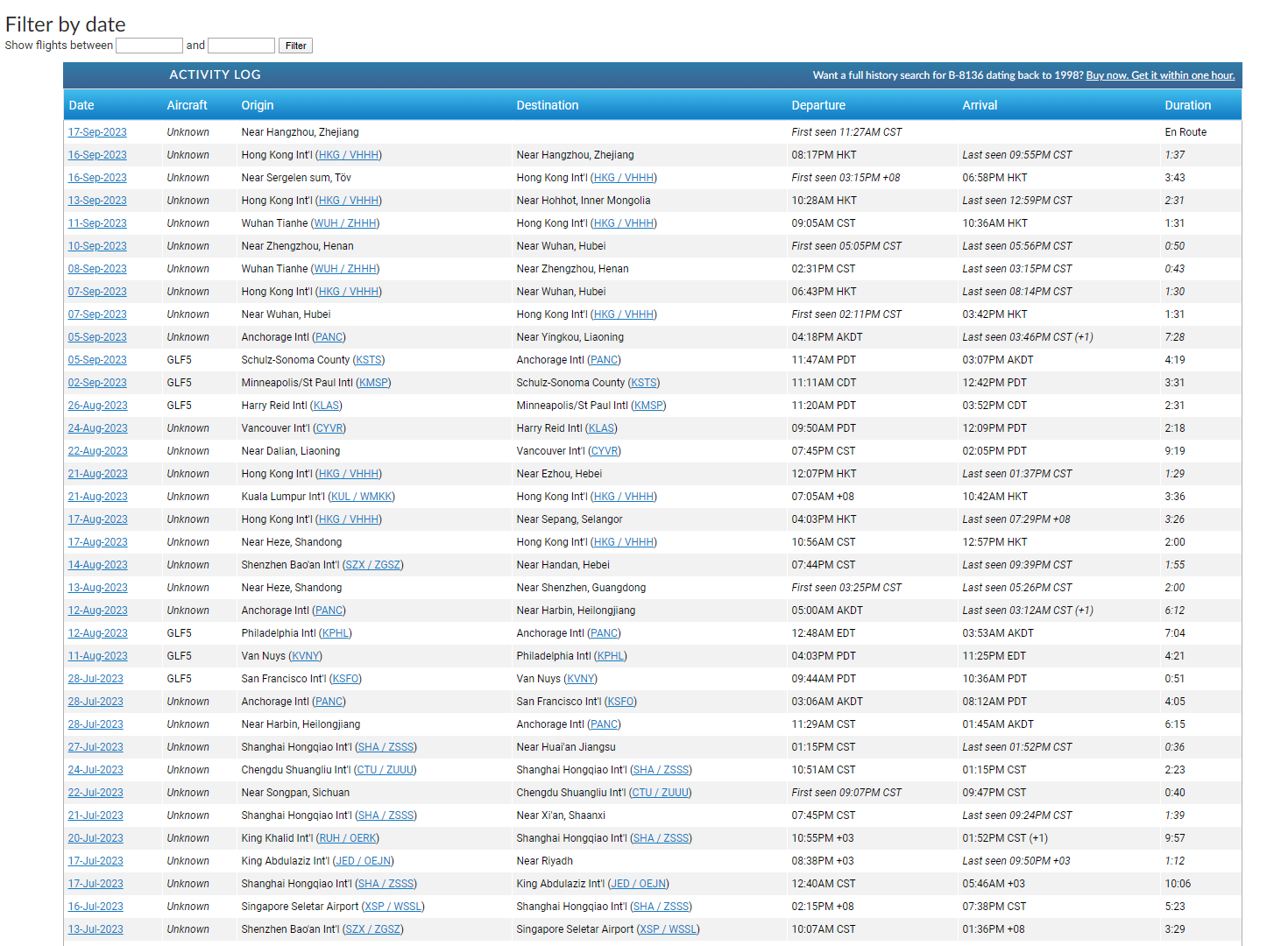Click the Duration column header
This screenshot has height=946, width=1288.
[1188, 105]
